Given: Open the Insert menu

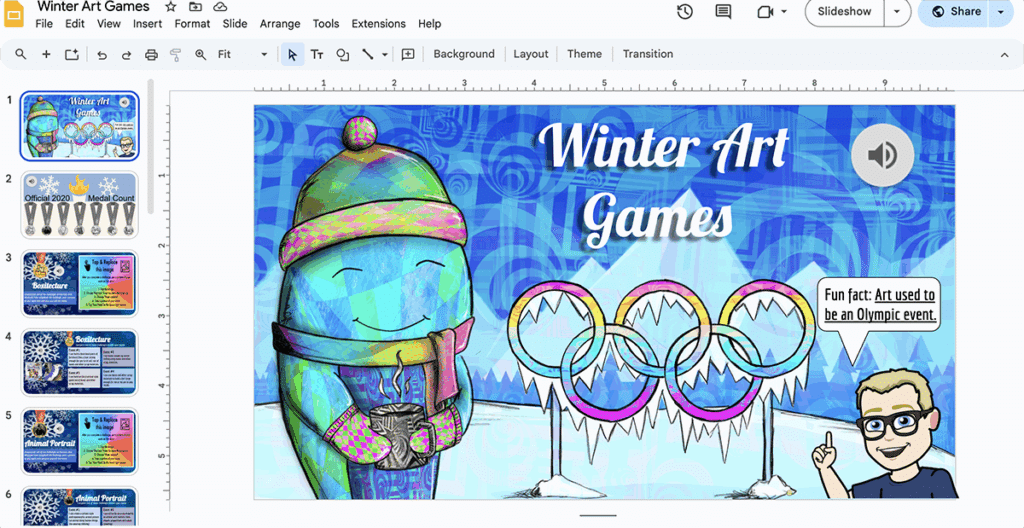Looking at the screenshot, I should [x=148, y=24].
